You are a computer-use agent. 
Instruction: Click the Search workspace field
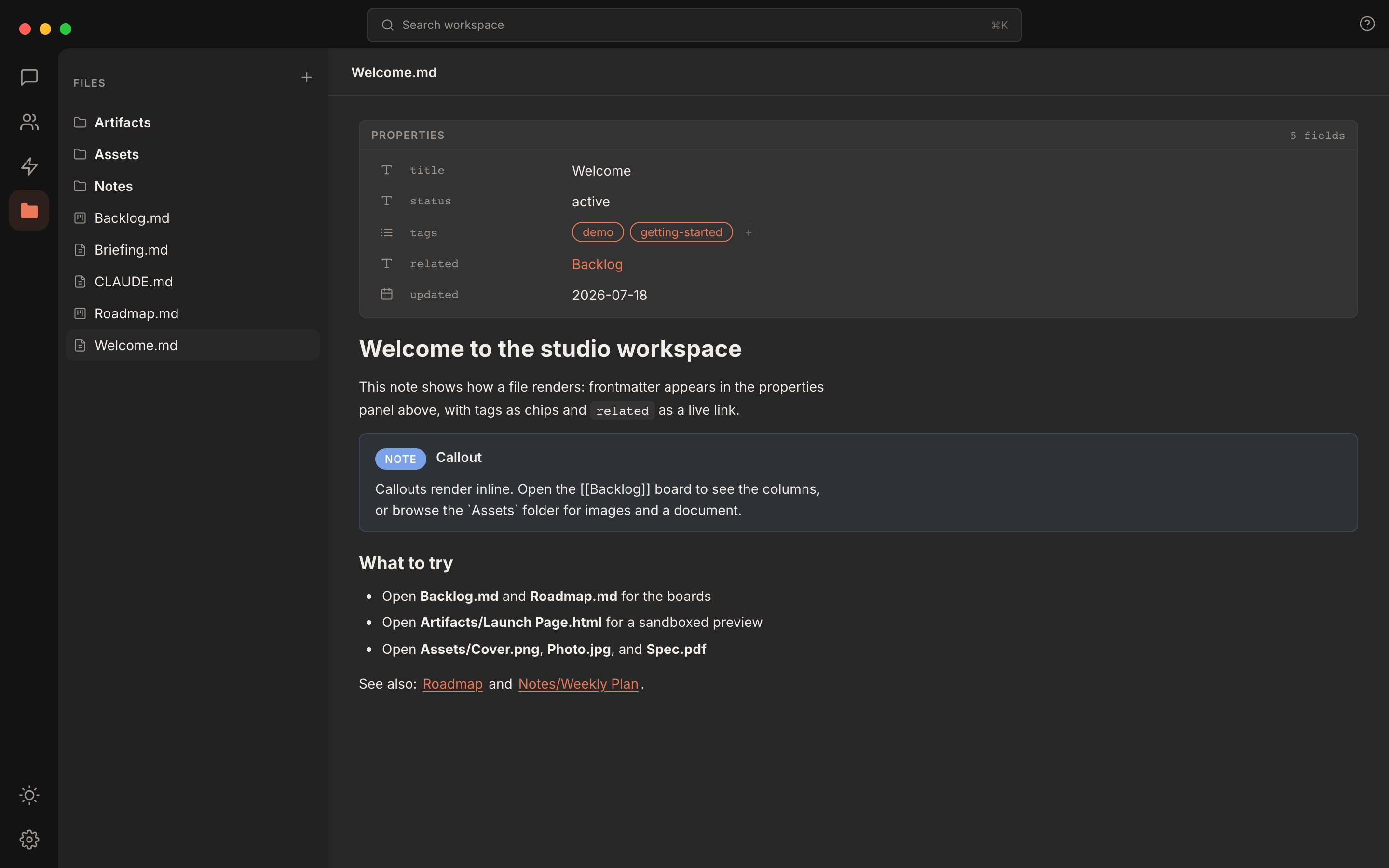pyautogui.click(x=694, y=25)
